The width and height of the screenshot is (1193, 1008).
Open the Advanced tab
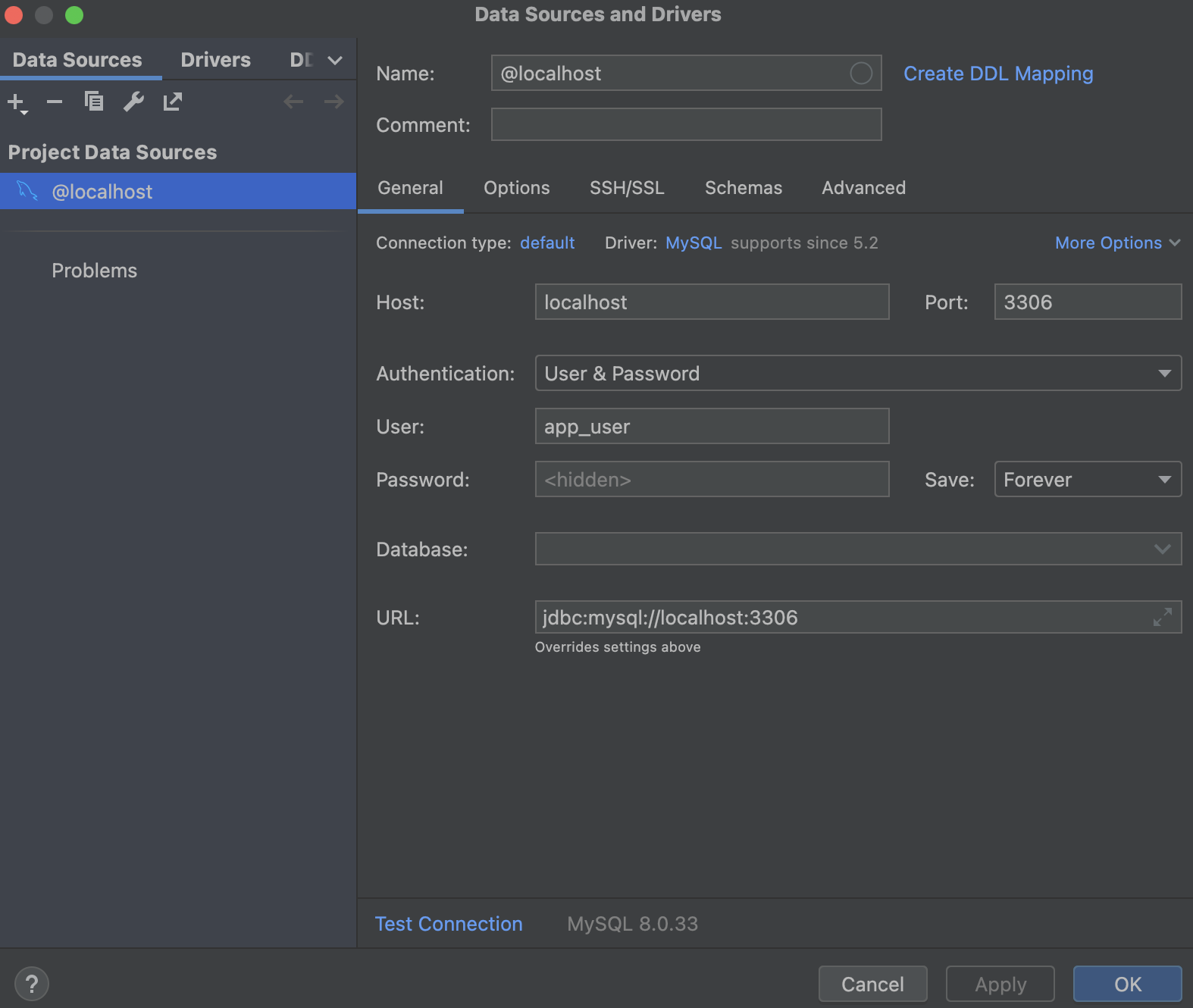click(863, 188)
